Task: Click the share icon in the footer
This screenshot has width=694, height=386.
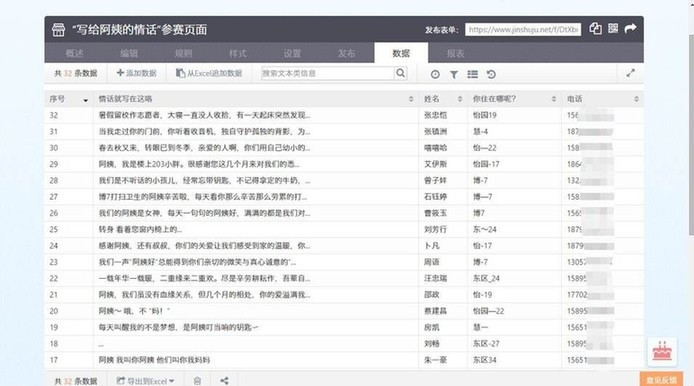Action: click(x=224, y=381)
